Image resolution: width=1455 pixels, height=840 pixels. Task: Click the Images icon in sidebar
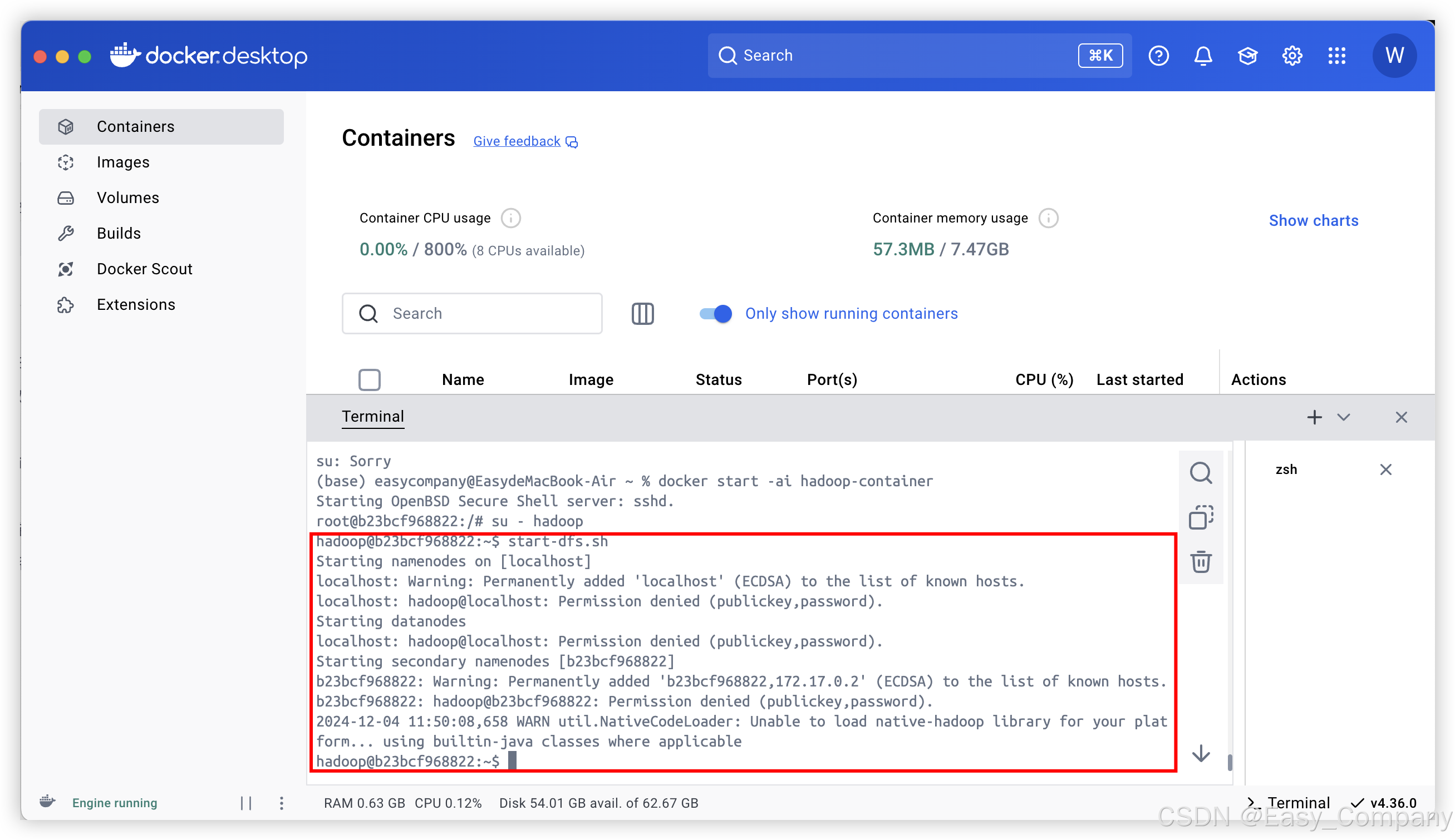tap(66, 162)
